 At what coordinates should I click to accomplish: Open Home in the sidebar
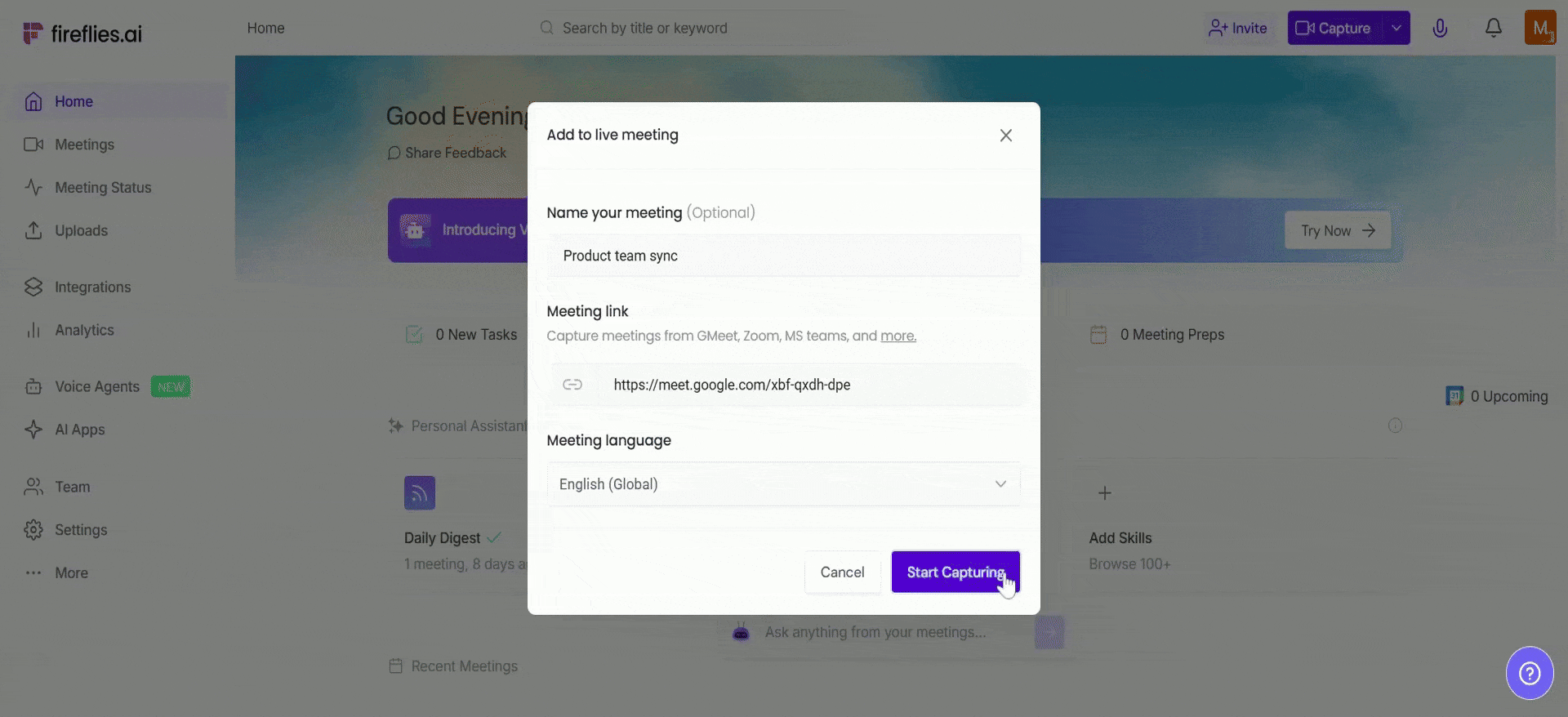point(119,101)
